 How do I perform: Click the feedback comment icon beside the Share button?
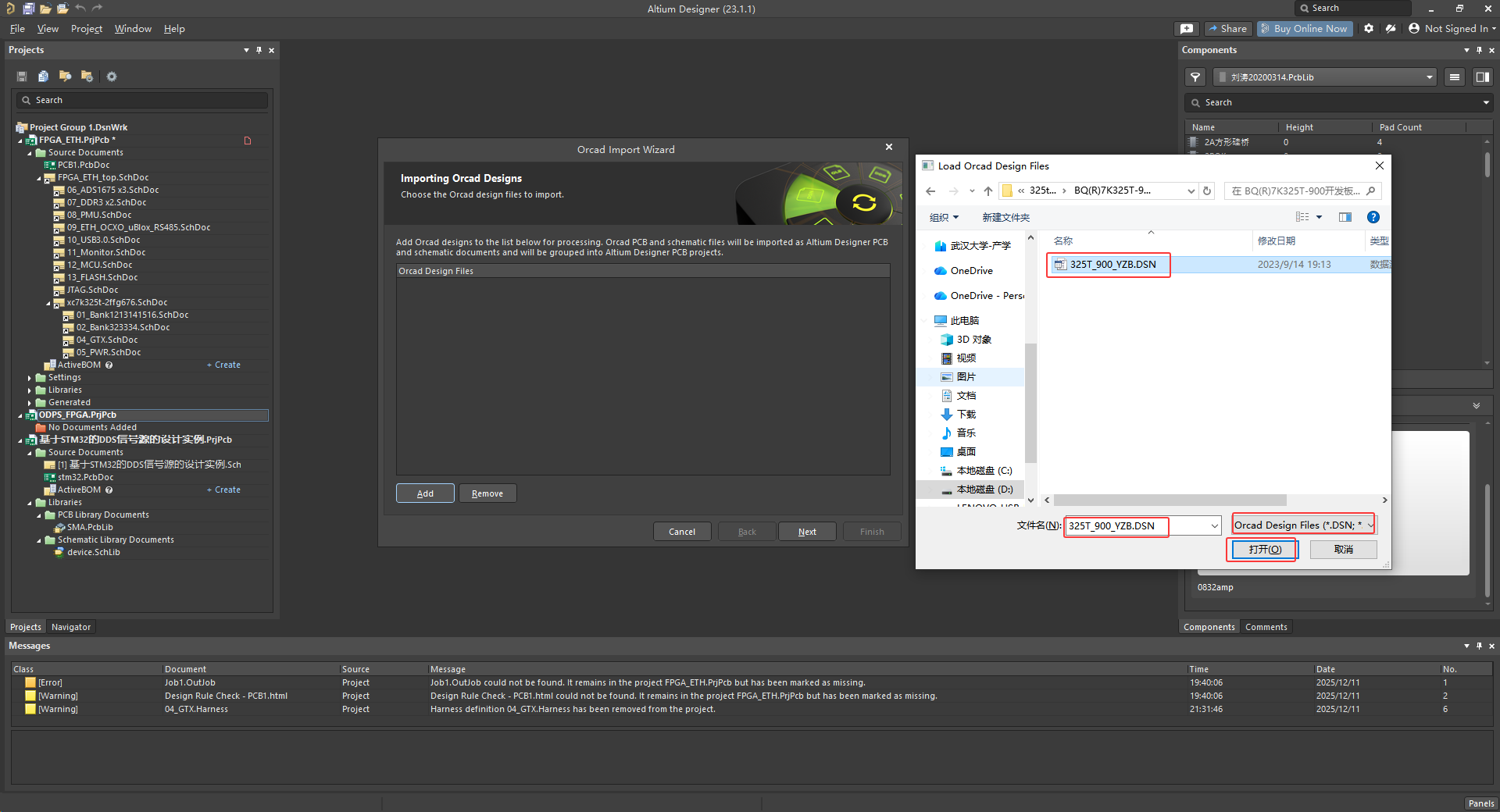coord(1187,29)
